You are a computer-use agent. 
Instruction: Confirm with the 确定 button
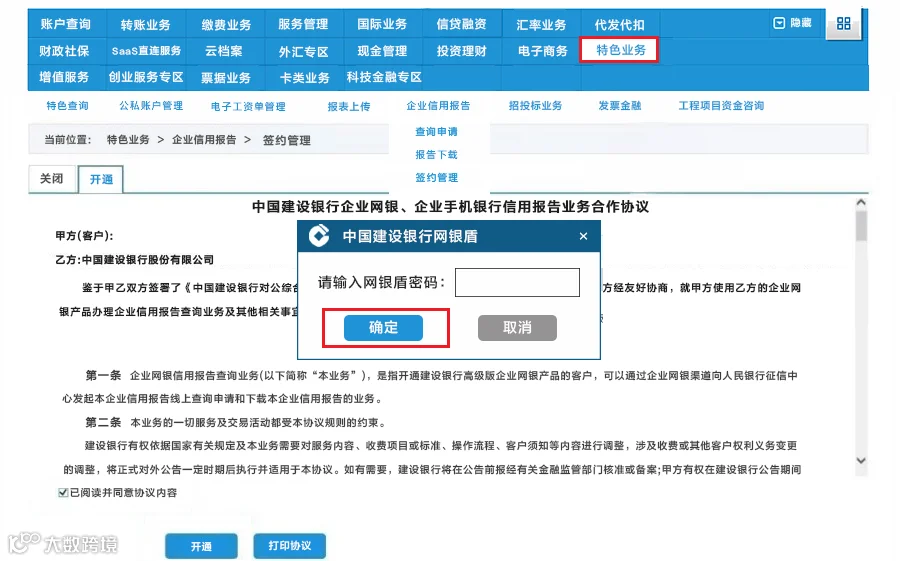(x=383, y=327)
